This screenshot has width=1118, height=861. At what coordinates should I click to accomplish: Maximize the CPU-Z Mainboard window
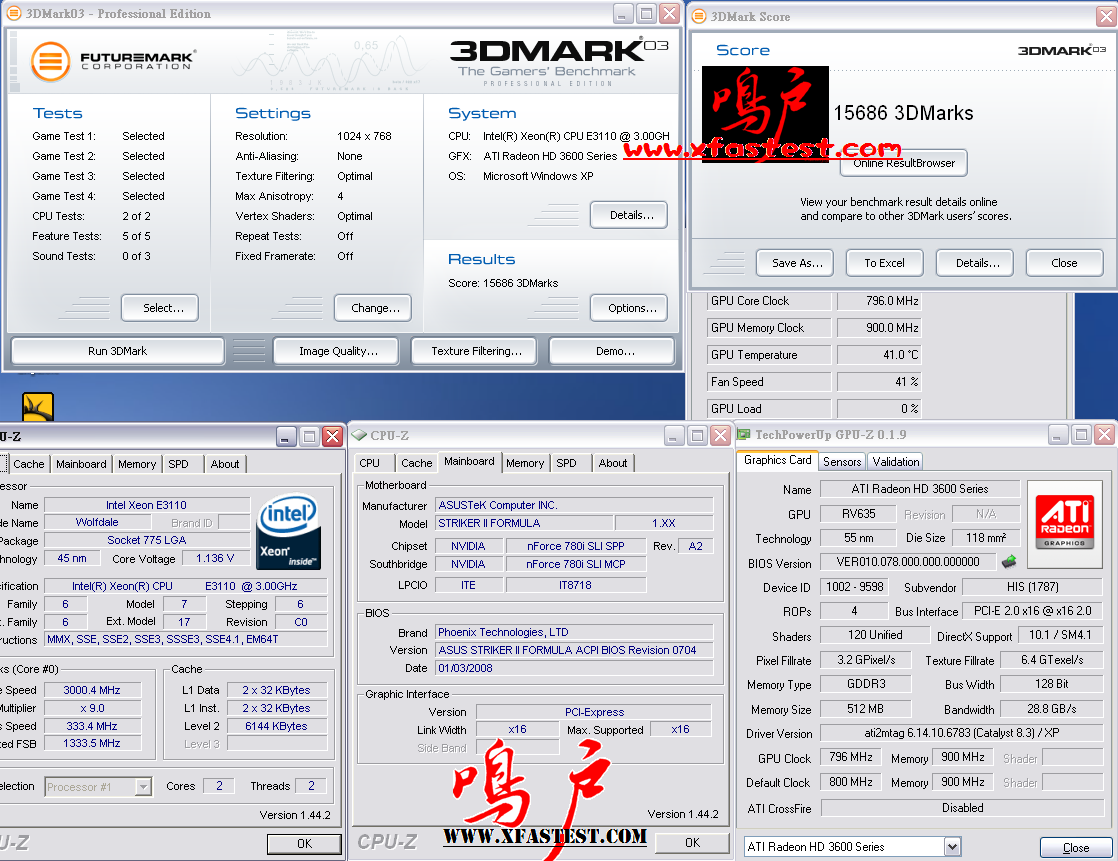pos(698,435)
